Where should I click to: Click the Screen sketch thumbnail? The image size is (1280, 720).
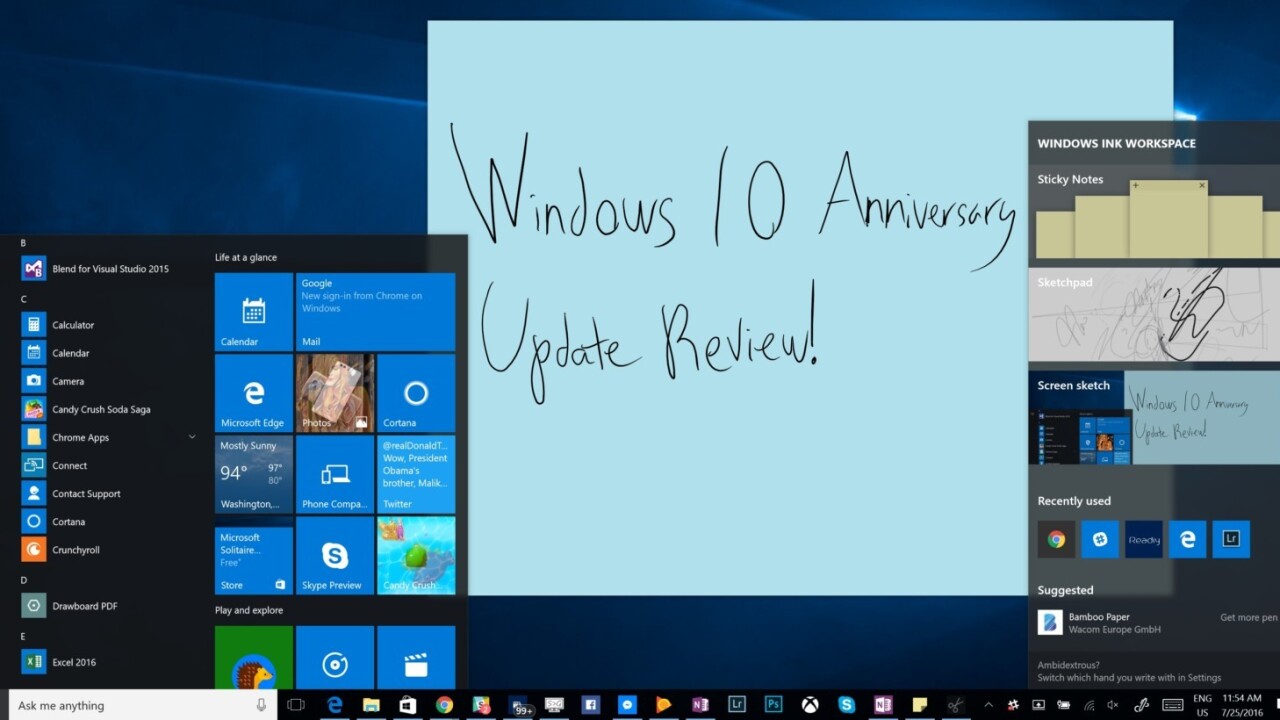pos(1154,418)
